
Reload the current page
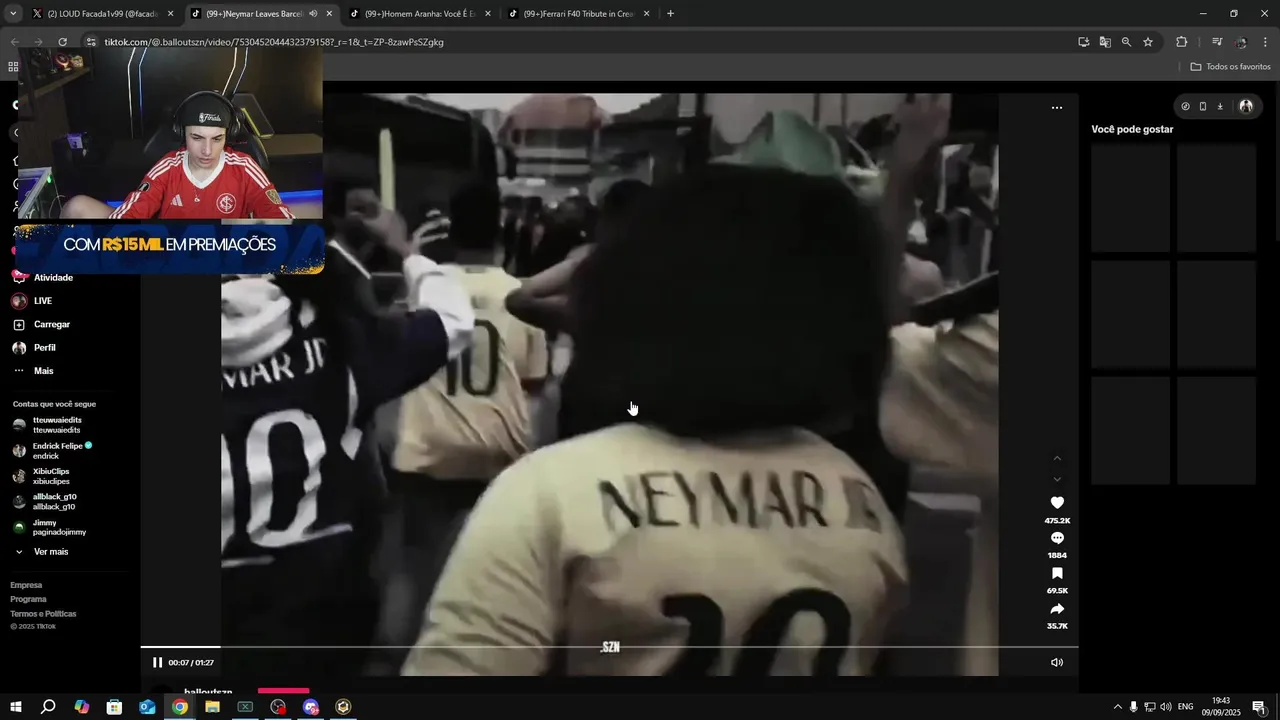pyautogui.click(x=62, y=42)
